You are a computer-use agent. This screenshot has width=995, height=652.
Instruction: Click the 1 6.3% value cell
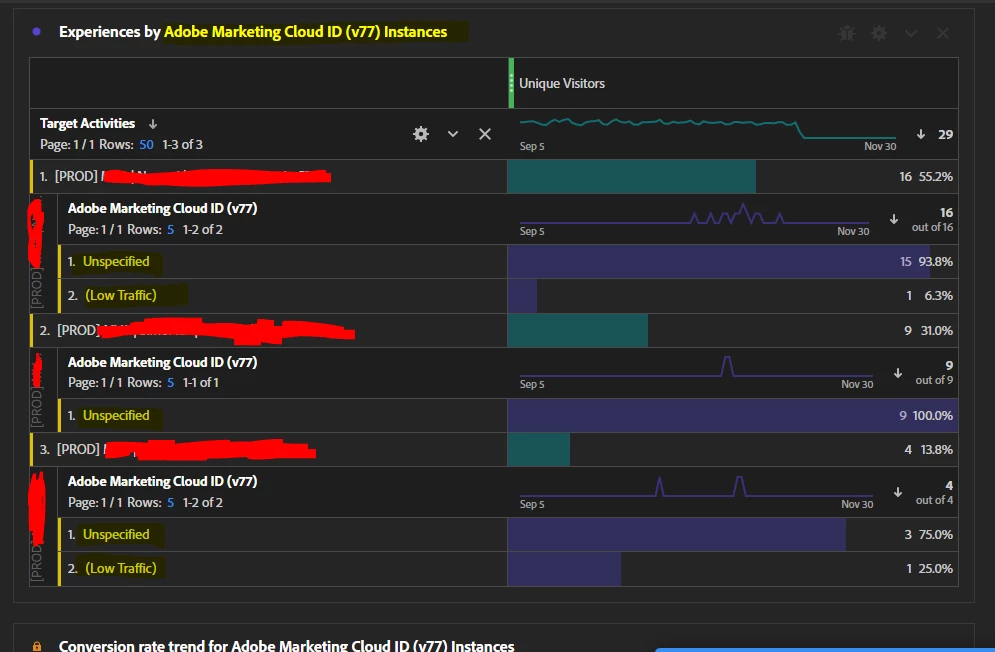[x=732, y=295]
